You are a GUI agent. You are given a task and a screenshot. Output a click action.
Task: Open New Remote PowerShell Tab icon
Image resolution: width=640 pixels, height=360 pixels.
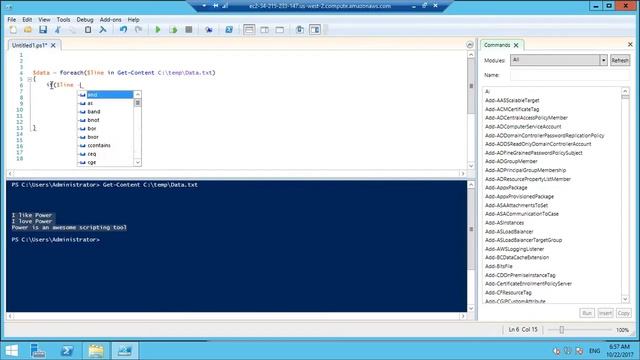tap(209, 29)
